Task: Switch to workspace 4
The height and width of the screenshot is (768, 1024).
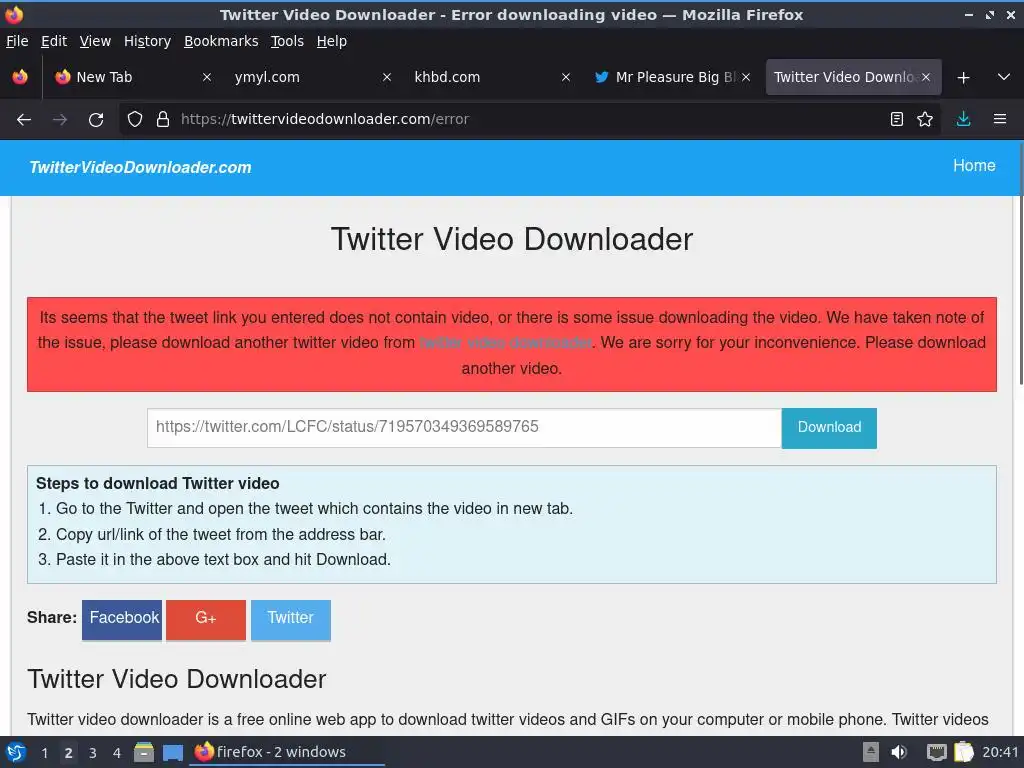Action: pos(117,753)
